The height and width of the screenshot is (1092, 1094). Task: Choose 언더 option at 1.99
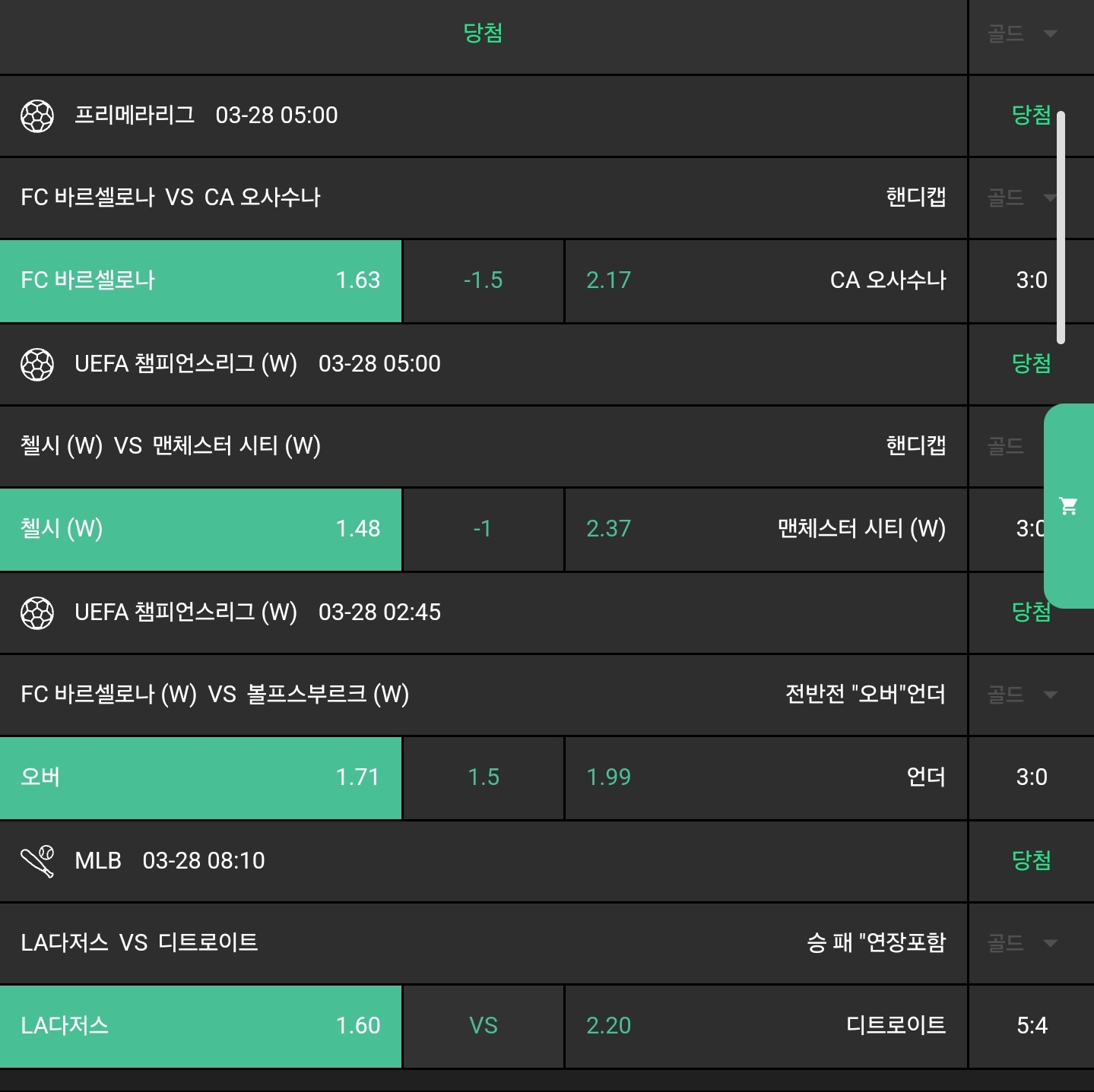coord(766,778)
